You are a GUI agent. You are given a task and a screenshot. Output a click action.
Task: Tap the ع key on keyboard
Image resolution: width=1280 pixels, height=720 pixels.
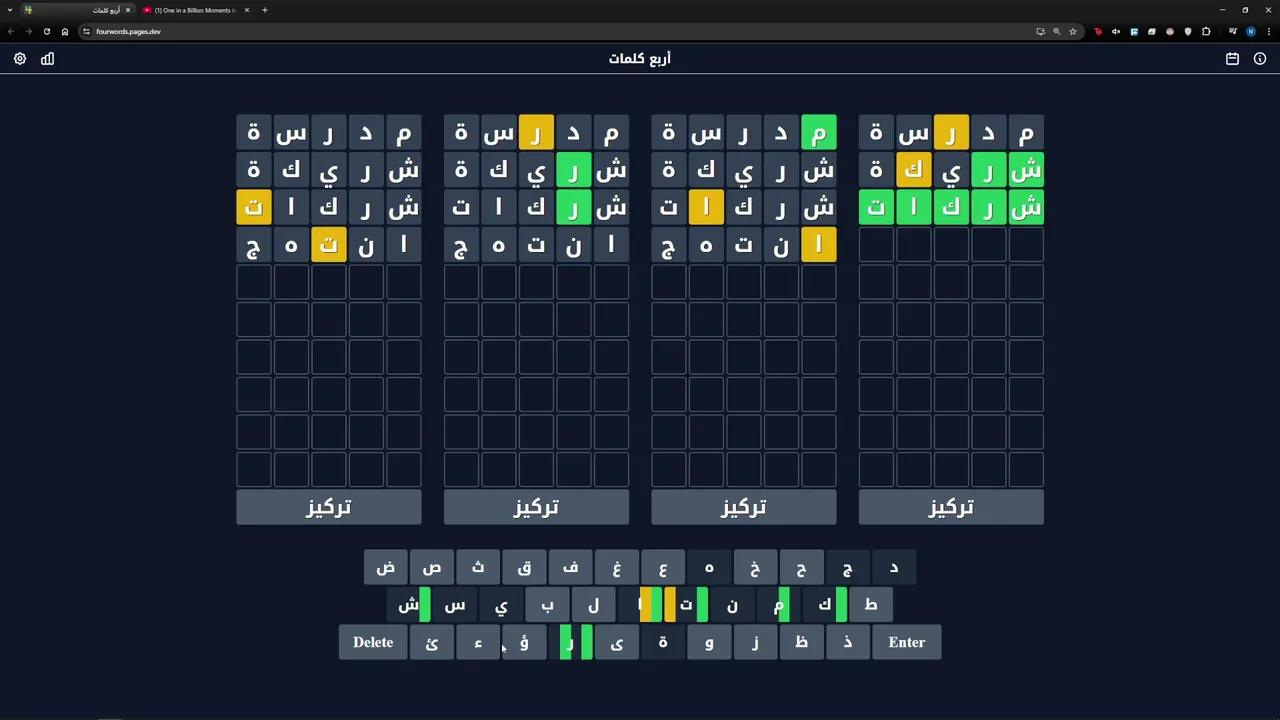pos(663,567)
